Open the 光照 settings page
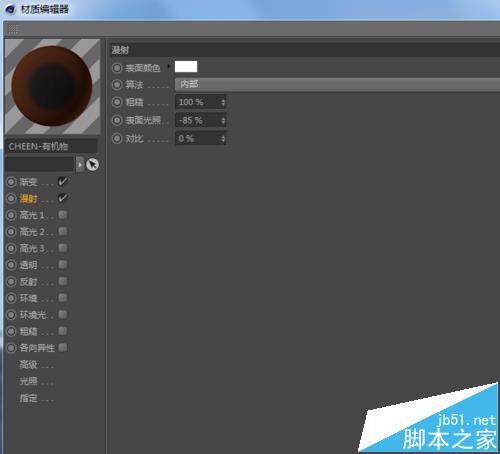500x454 pixels. pyautogui.click(x=29, y=381)
